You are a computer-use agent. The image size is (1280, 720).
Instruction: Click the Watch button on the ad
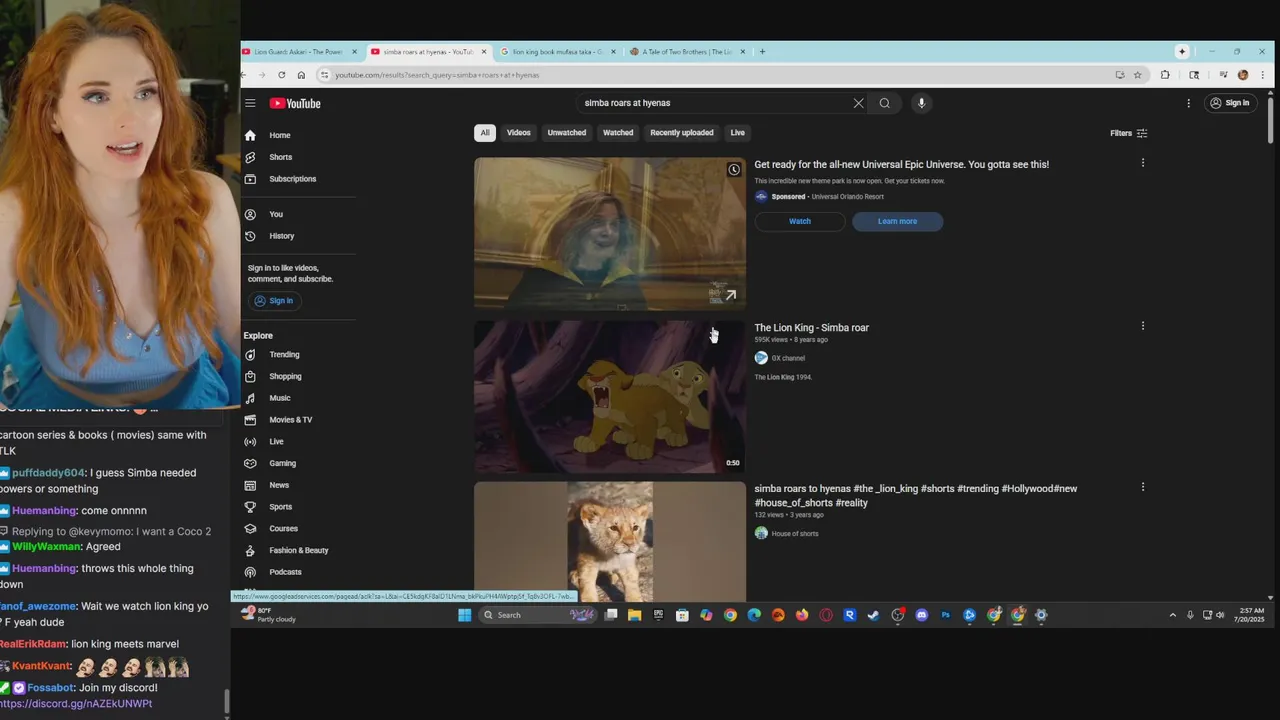[800, 221]
